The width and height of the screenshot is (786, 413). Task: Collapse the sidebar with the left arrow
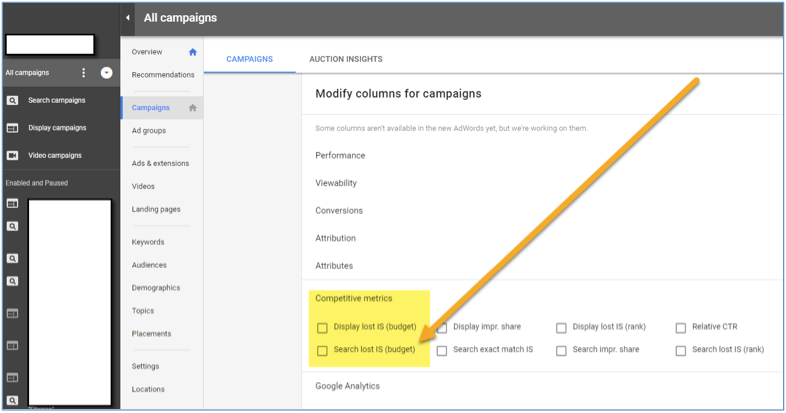pos(128,18)
